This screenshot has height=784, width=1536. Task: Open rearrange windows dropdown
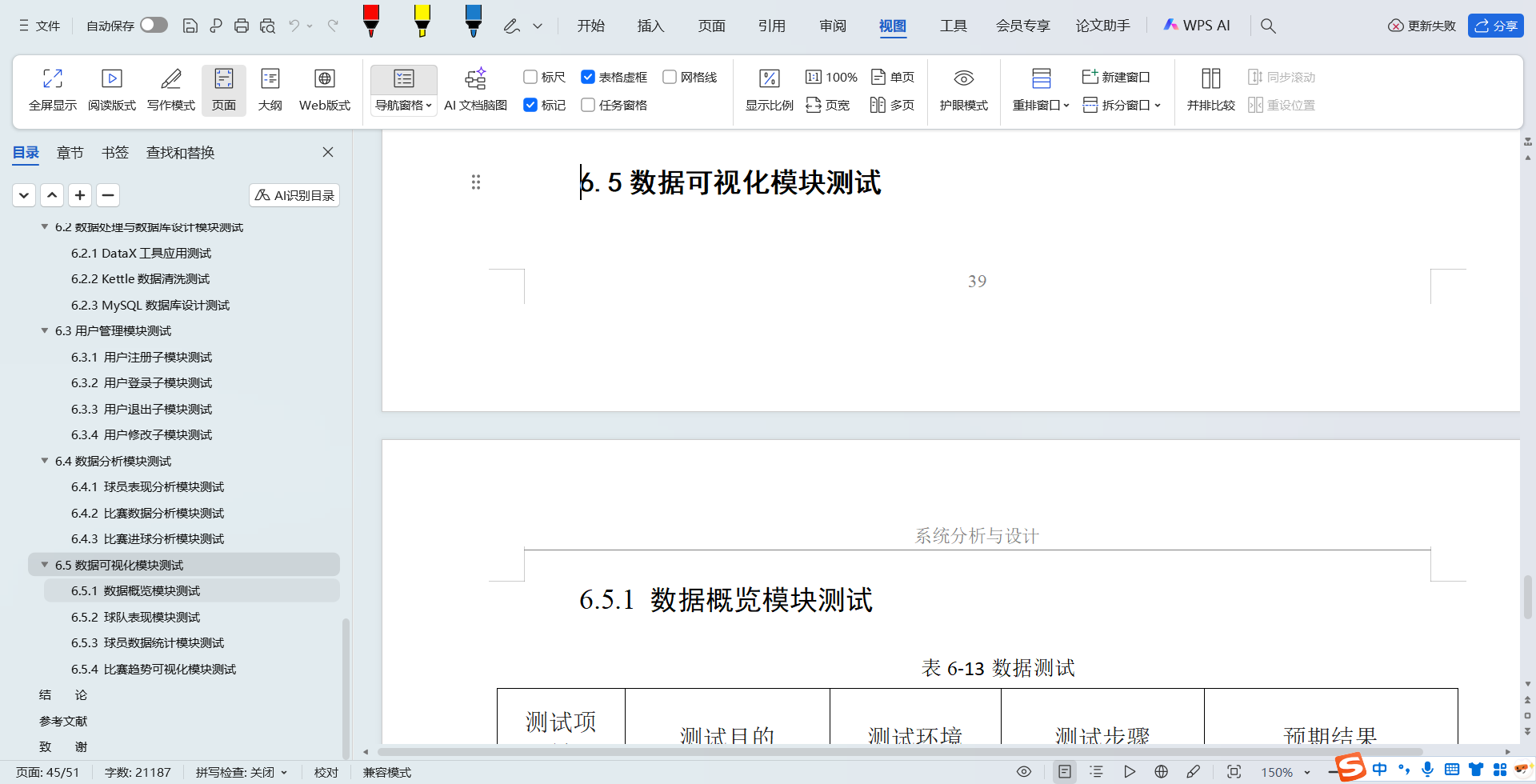(1041, 105)
